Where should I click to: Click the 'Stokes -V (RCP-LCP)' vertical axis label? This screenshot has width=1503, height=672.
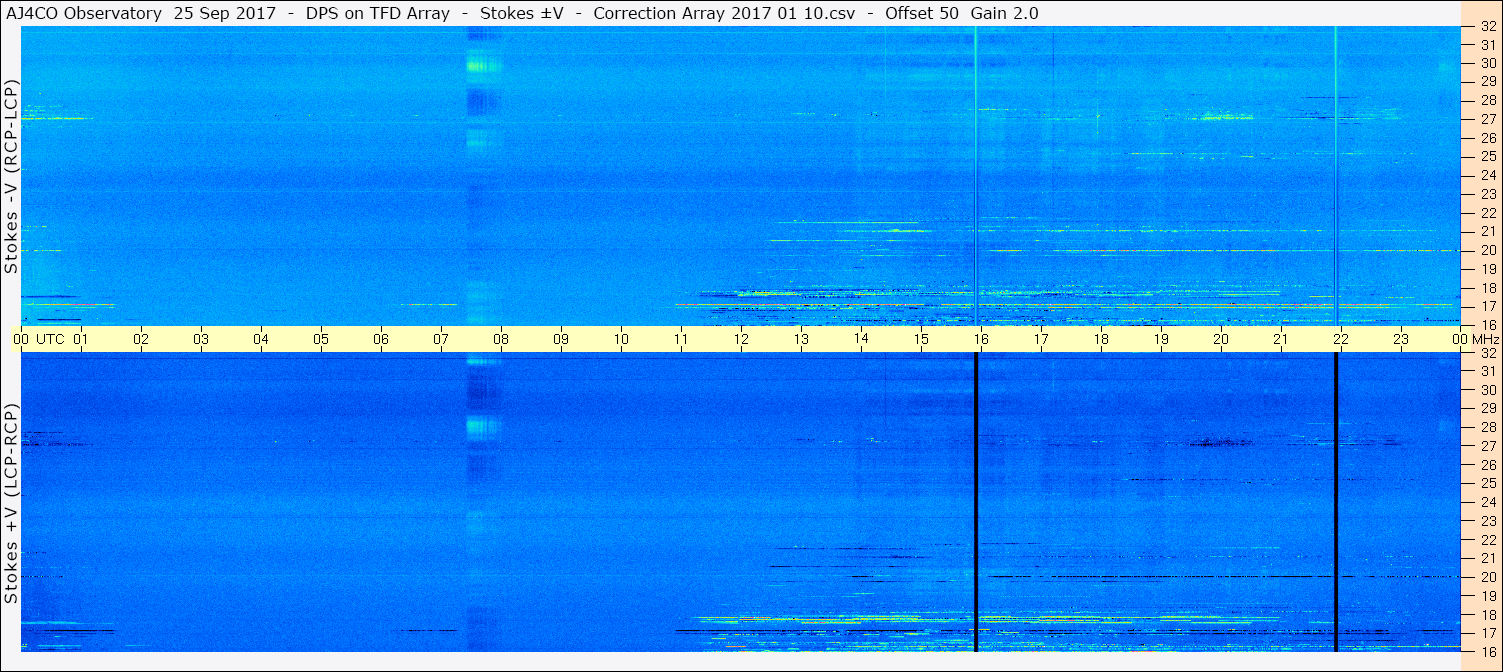(11, 175)
